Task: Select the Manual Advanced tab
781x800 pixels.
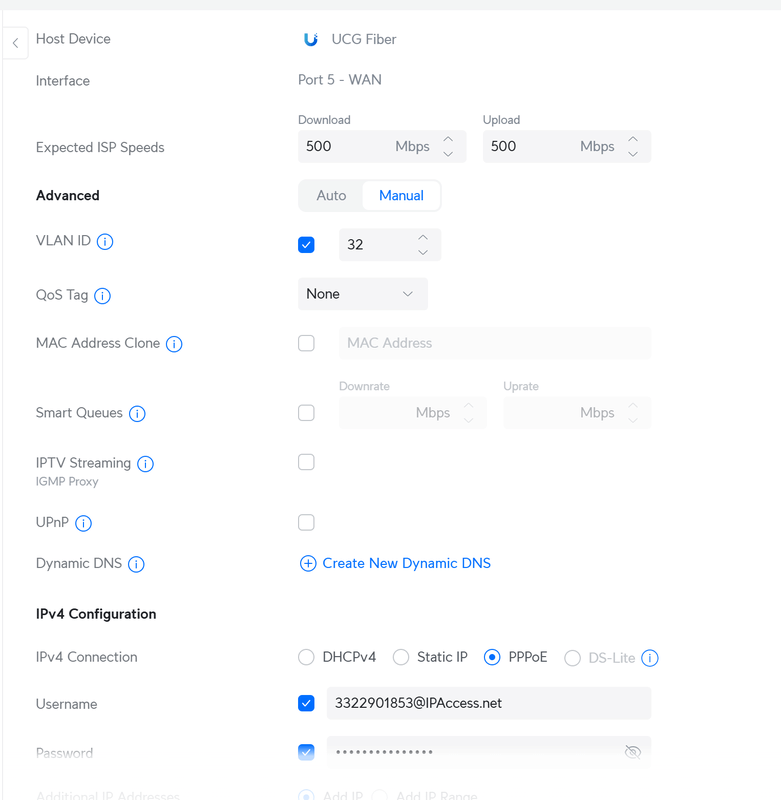Action: coord(401,195)
